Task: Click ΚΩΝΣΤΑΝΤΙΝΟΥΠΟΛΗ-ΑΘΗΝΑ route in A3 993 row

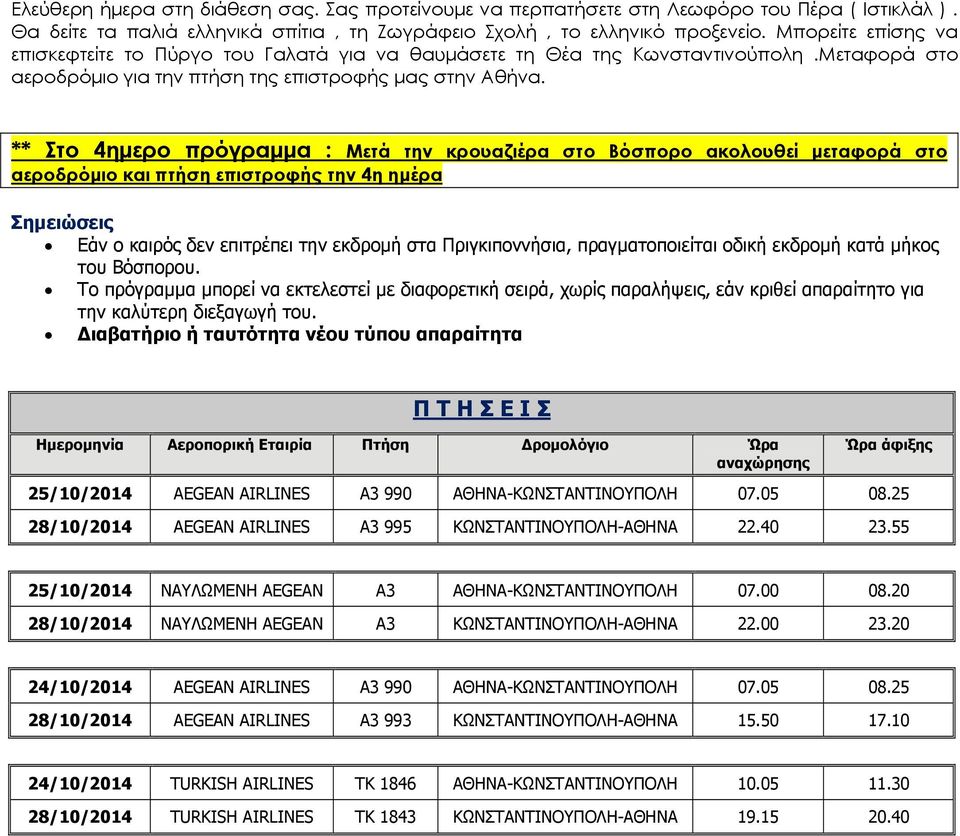Action: coord(565,720)
